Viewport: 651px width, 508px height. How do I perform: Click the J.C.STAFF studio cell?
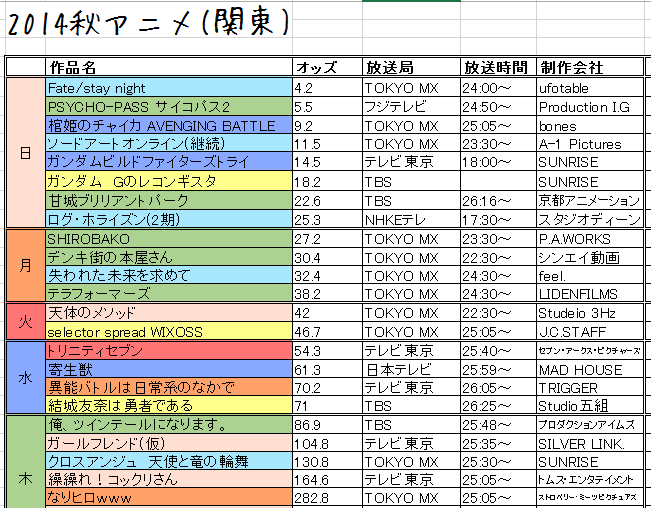590,331
